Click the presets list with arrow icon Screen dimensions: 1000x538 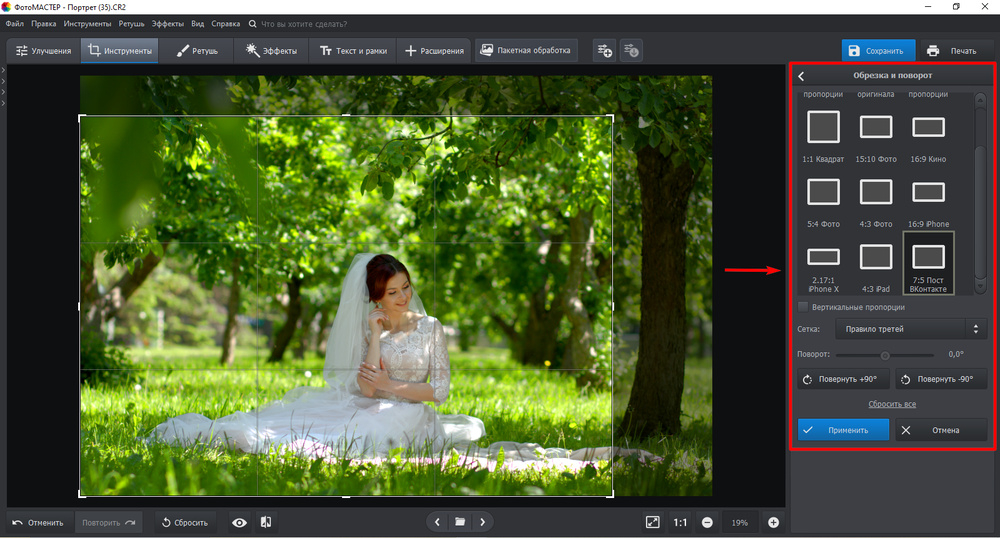coord(631,50)
